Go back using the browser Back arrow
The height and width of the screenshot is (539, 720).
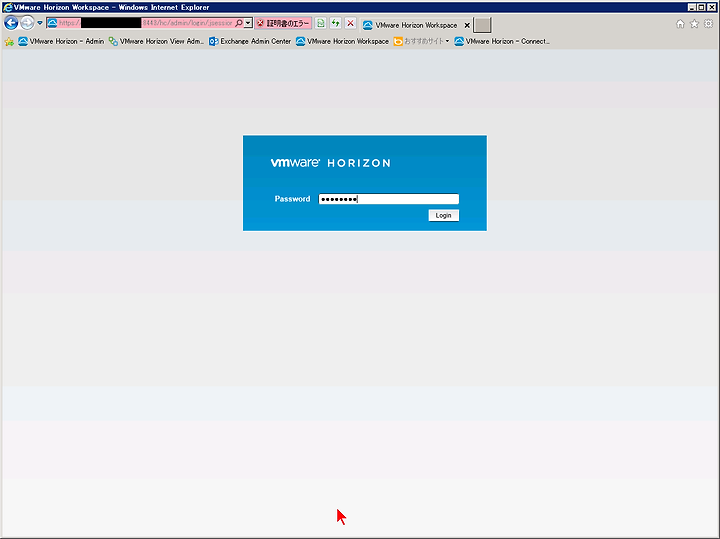(11, 23)
